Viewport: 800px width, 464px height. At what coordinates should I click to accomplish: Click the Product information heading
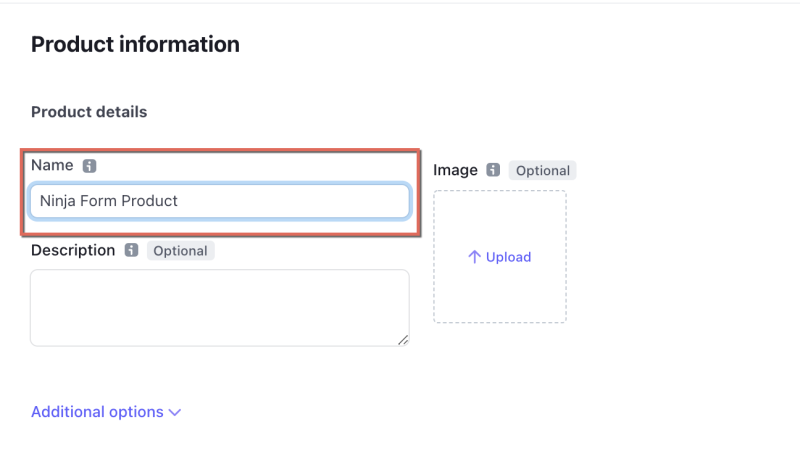tap(135, 44)
